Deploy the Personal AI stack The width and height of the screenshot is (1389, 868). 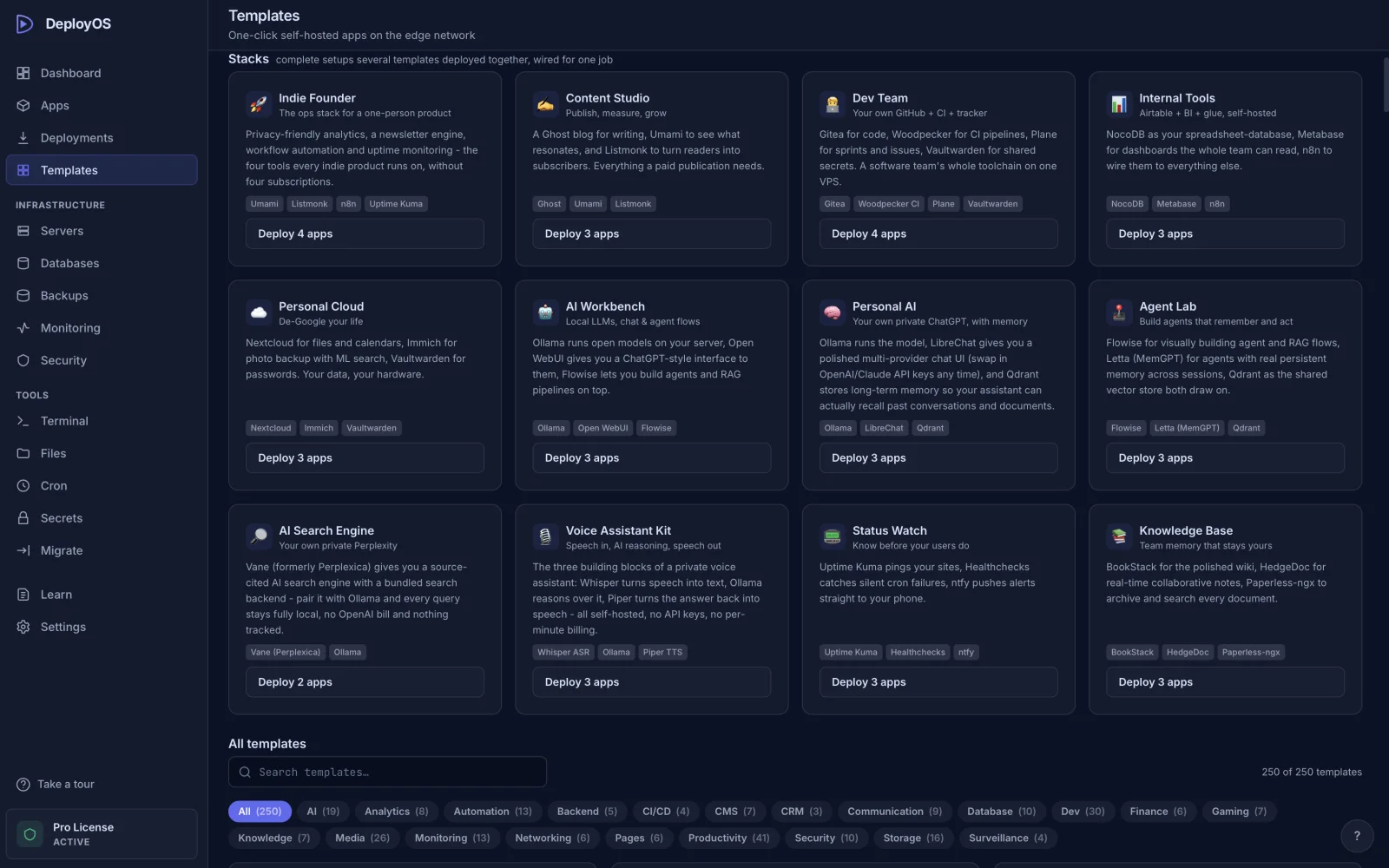coord(938,457)
